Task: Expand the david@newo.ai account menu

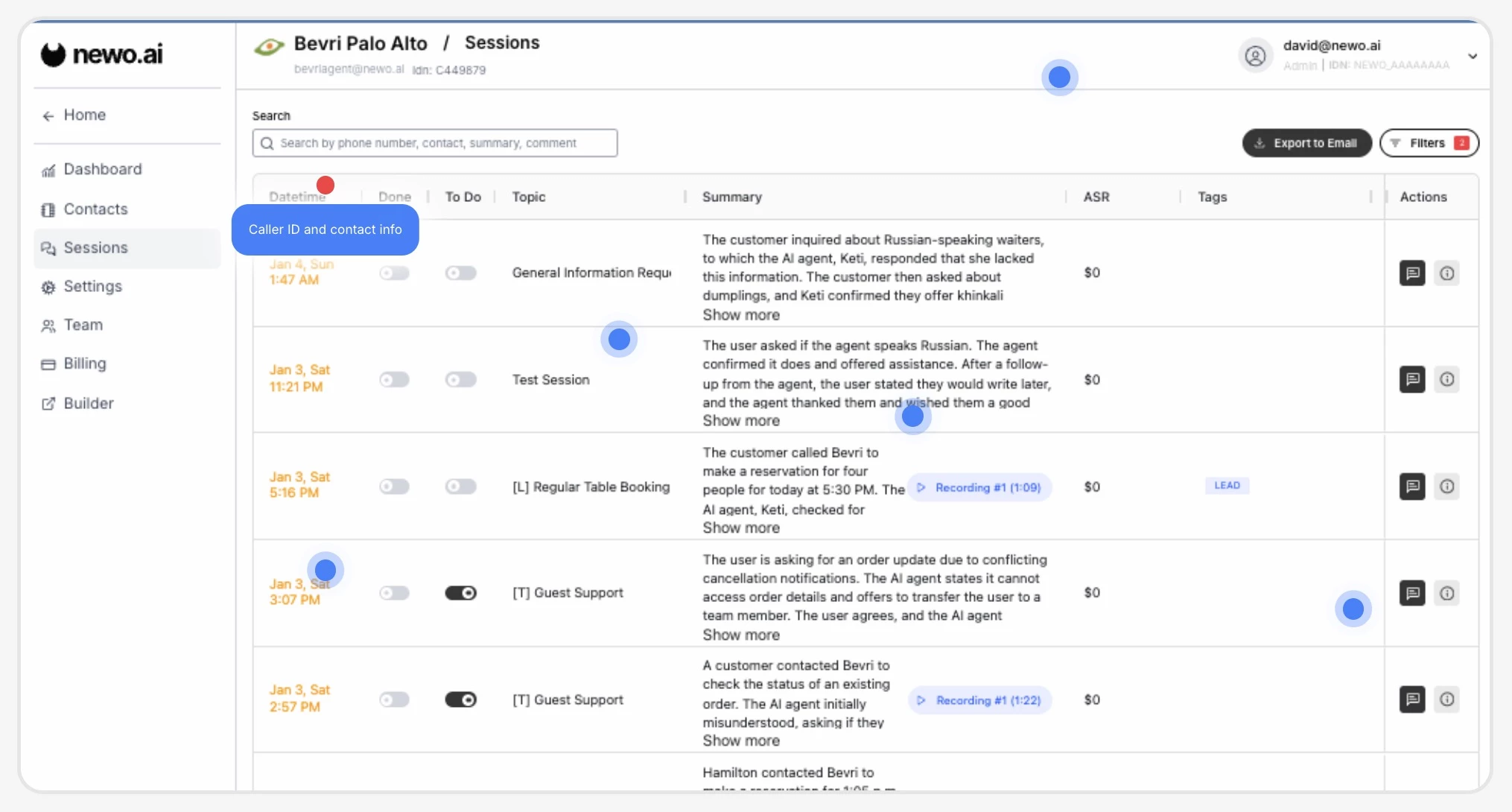Action: point(1473,57)
